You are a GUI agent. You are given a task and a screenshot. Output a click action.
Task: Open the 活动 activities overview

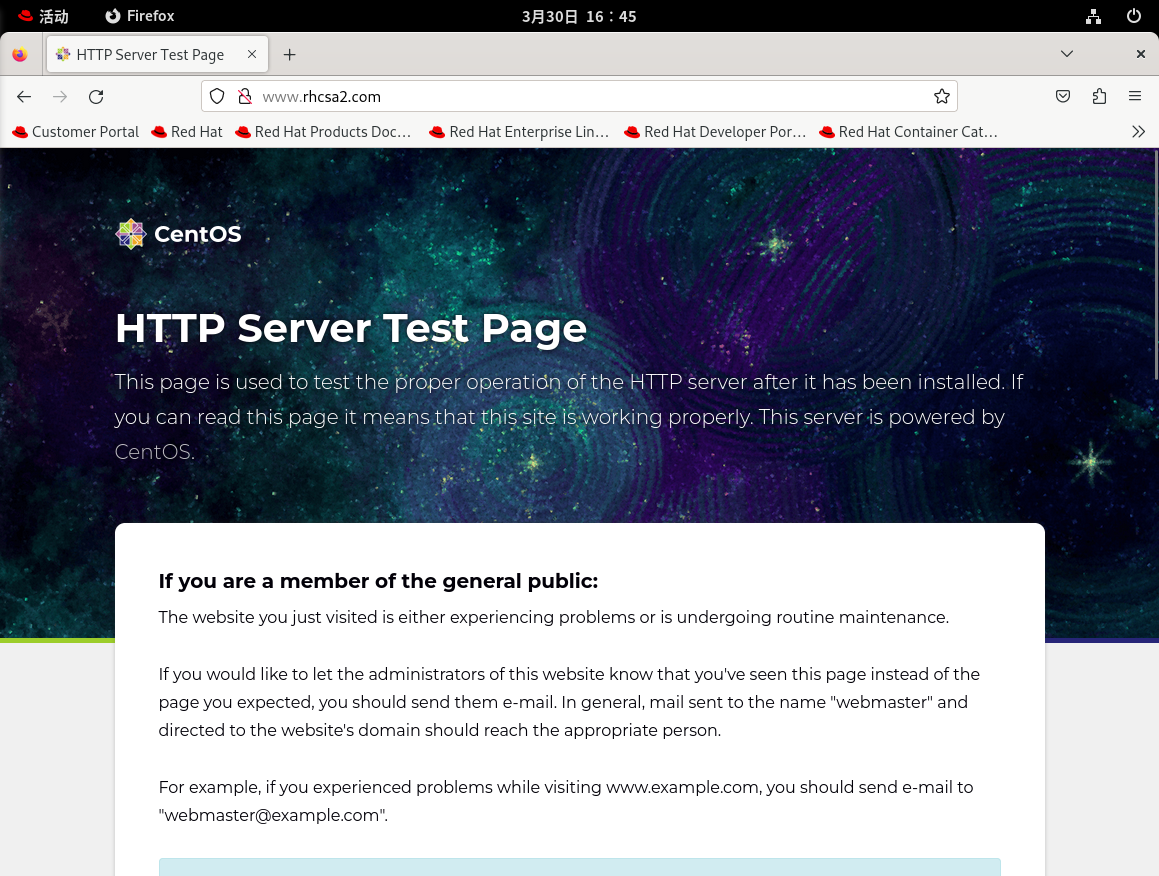(x=44, y=16)
